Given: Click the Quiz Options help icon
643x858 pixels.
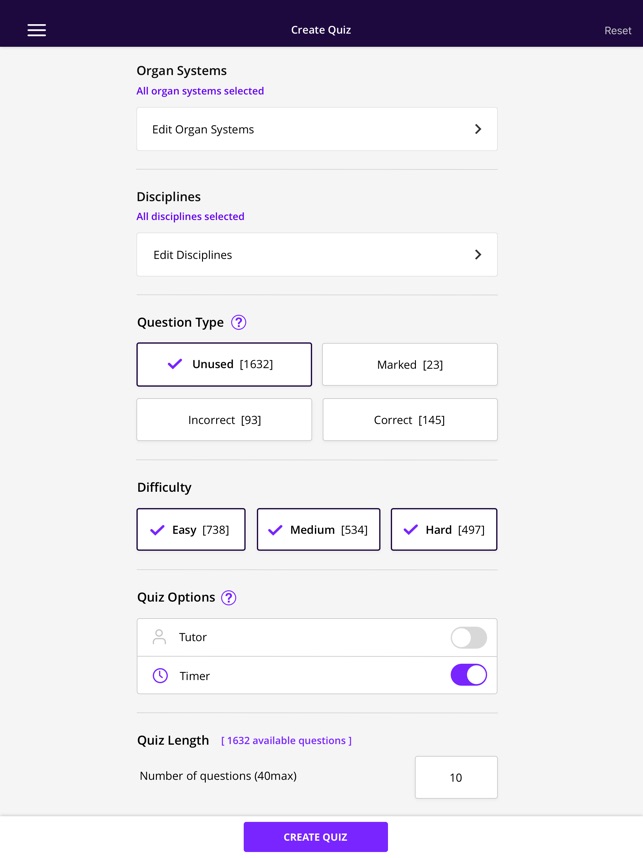Looking at the screenshot, I should [x=227, y=597].
